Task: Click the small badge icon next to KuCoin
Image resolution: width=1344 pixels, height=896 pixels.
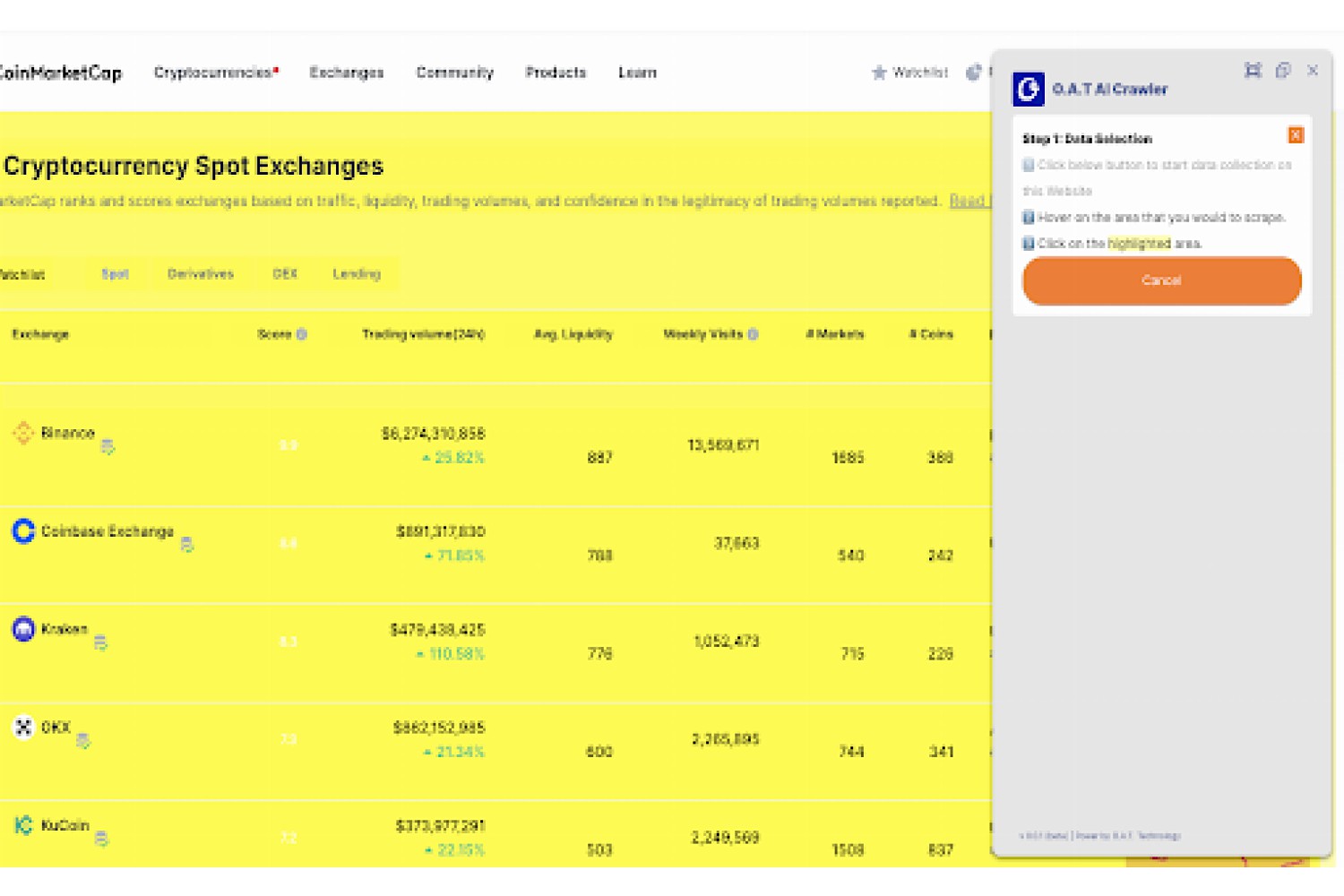Action: pos(101,839)
